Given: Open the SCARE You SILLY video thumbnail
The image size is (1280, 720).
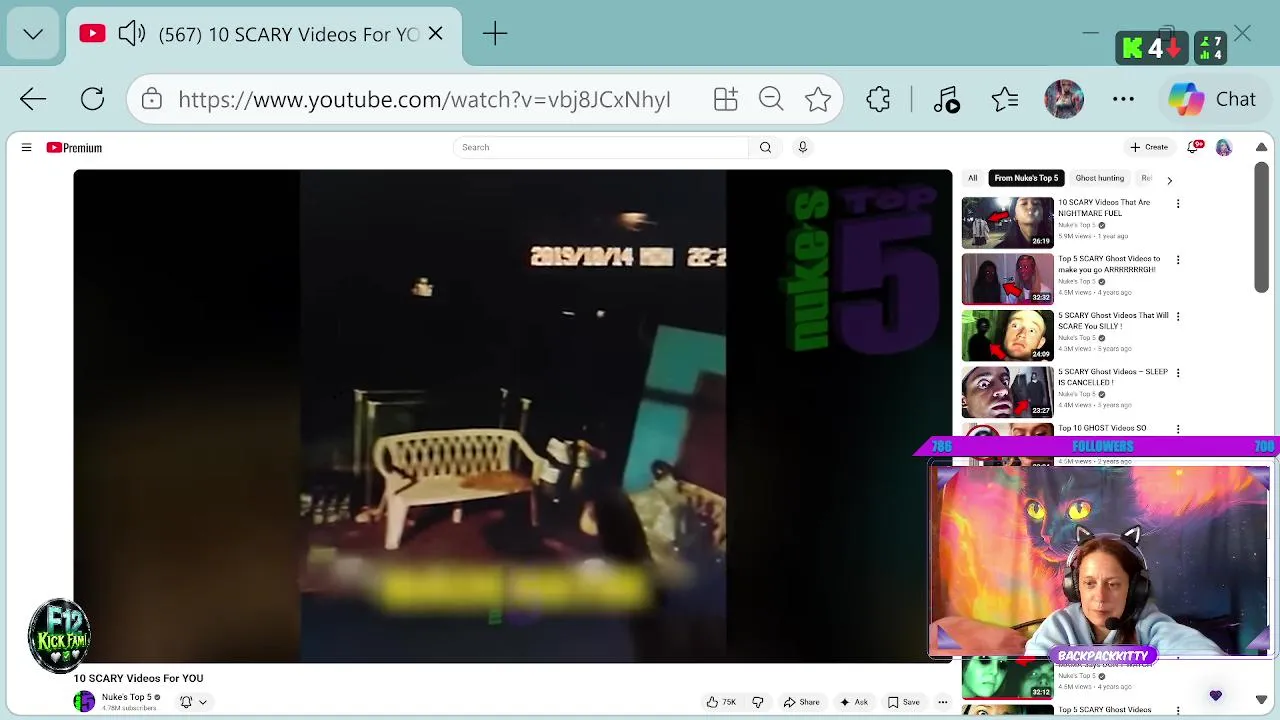Looking at the screenshot, I should (x=1007, y=335).
